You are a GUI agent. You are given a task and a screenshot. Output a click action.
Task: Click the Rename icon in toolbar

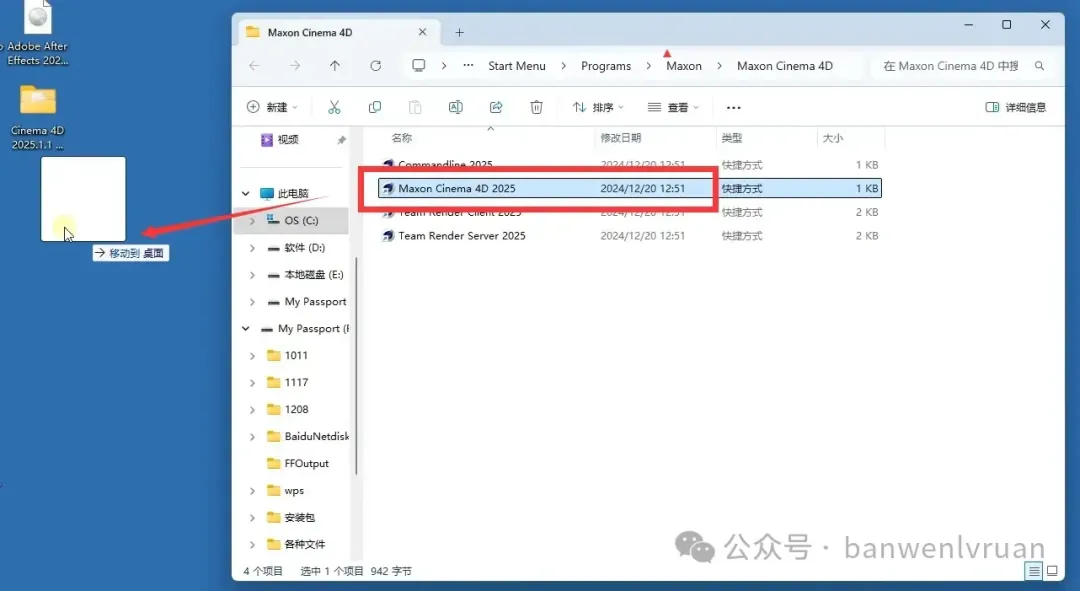[x=455, y=107]
